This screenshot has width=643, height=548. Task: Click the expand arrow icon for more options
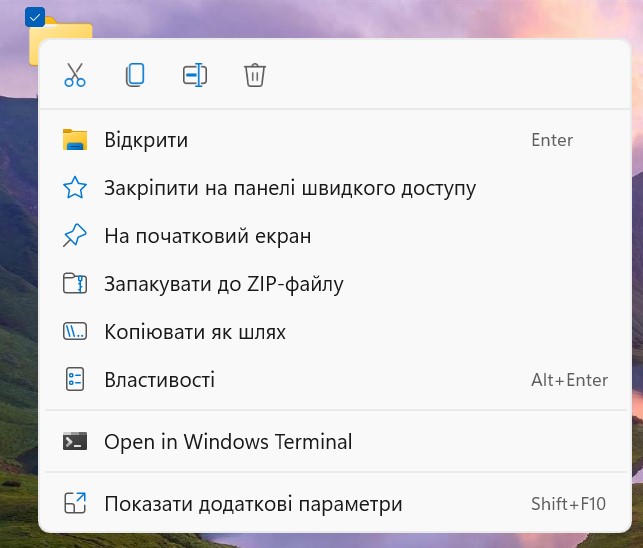[75, 503]
